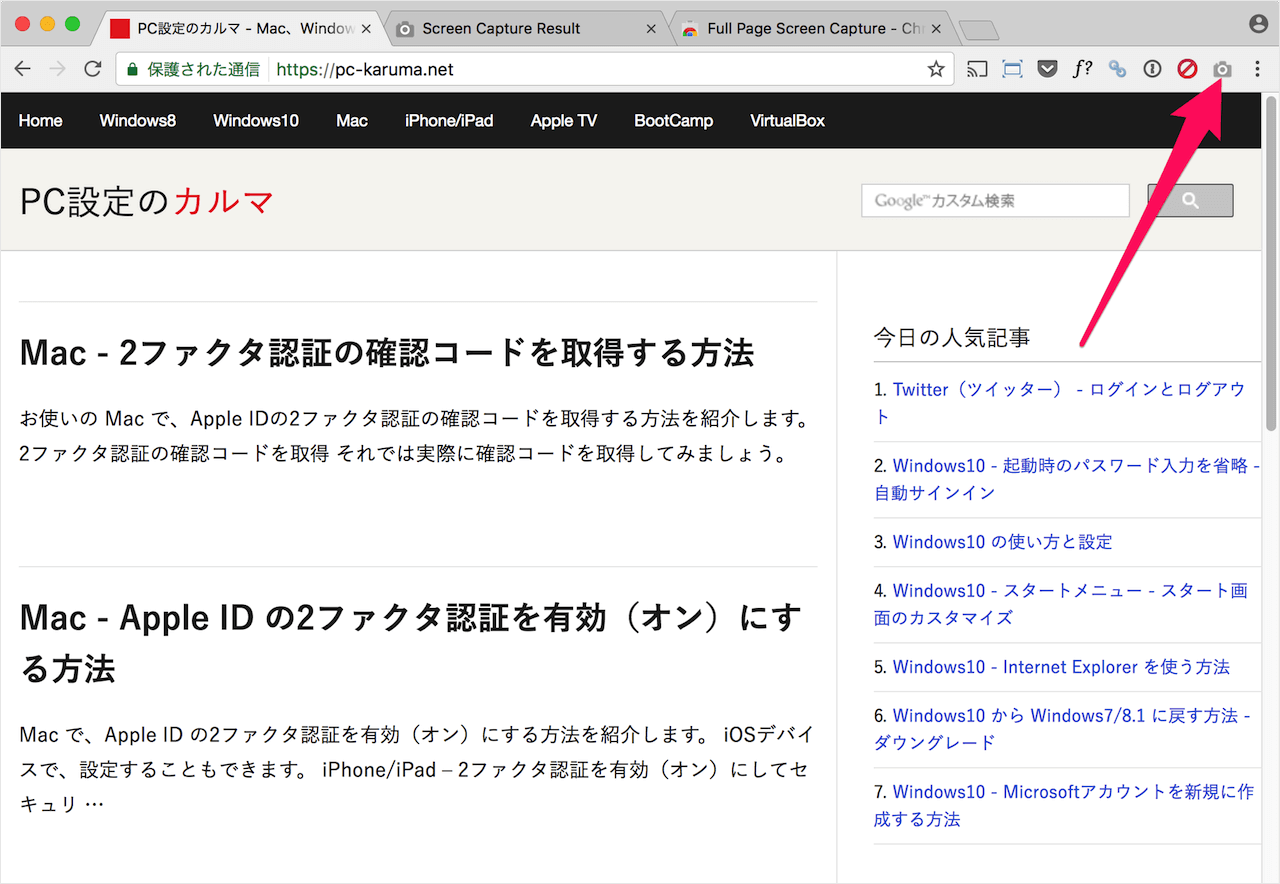The width and height of the screenshot is (1280, 884).
Task: Open the Windows8 navigation item
Action: click(x=138, y=121)
